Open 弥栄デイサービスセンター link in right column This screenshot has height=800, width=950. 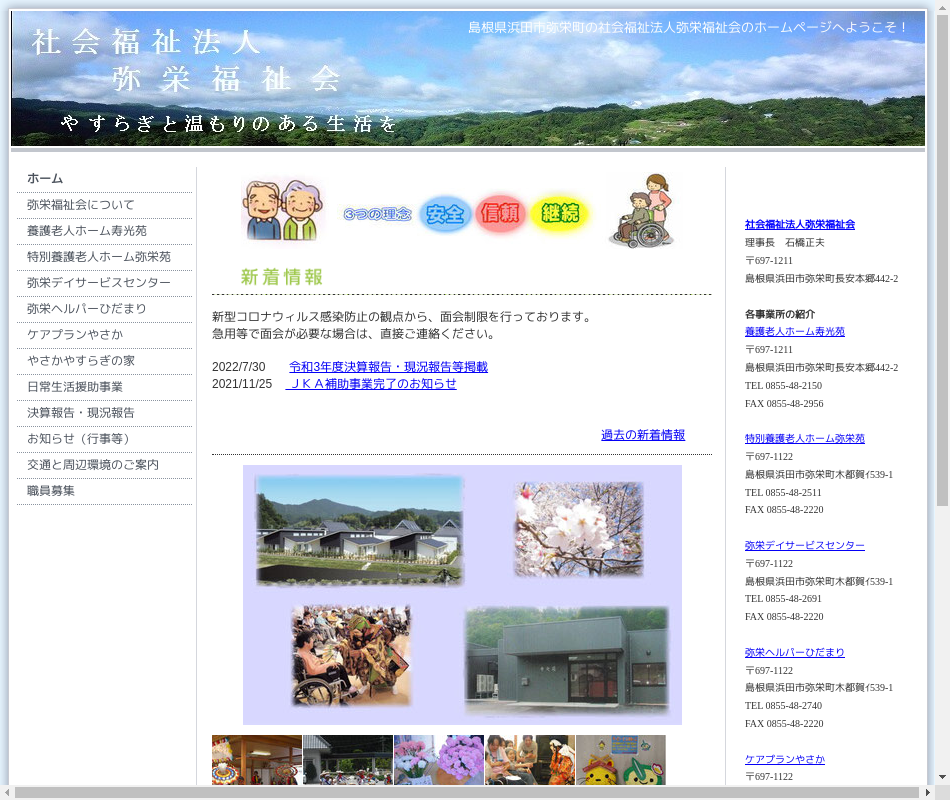pos(804,546)
